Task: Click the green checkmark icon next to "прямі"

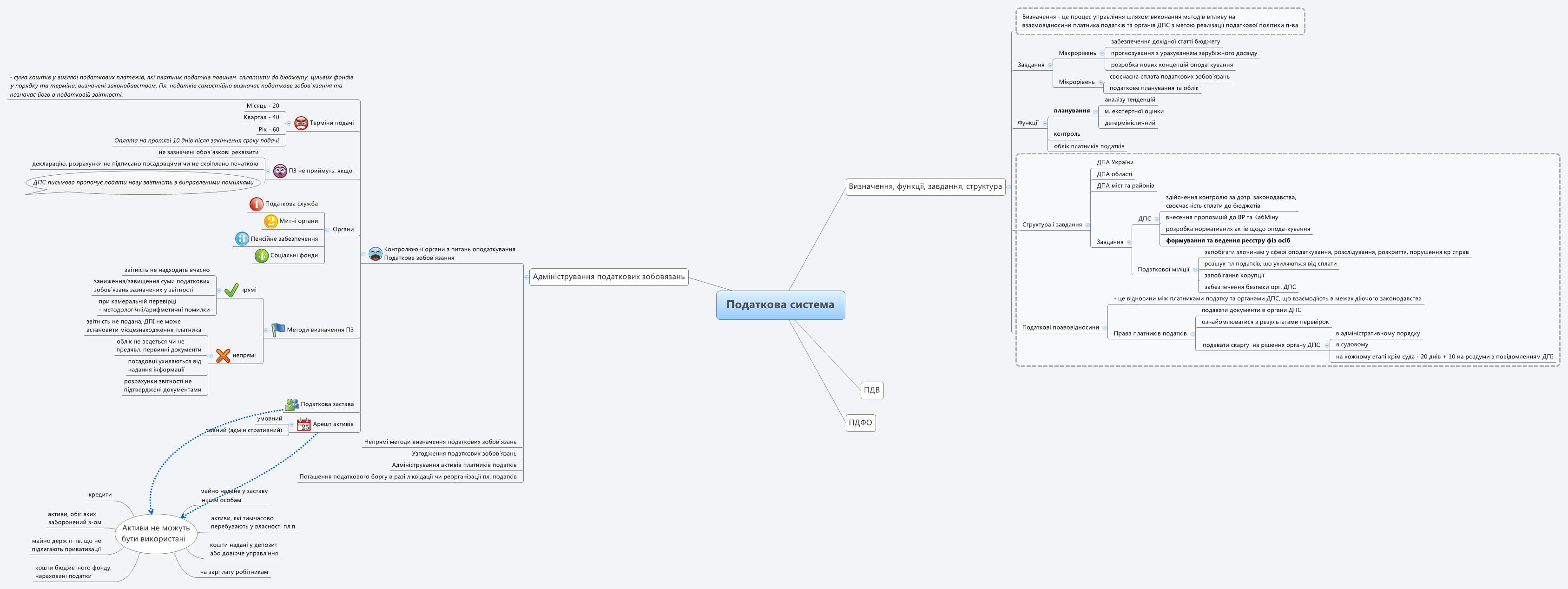Action: click(232, 291)
